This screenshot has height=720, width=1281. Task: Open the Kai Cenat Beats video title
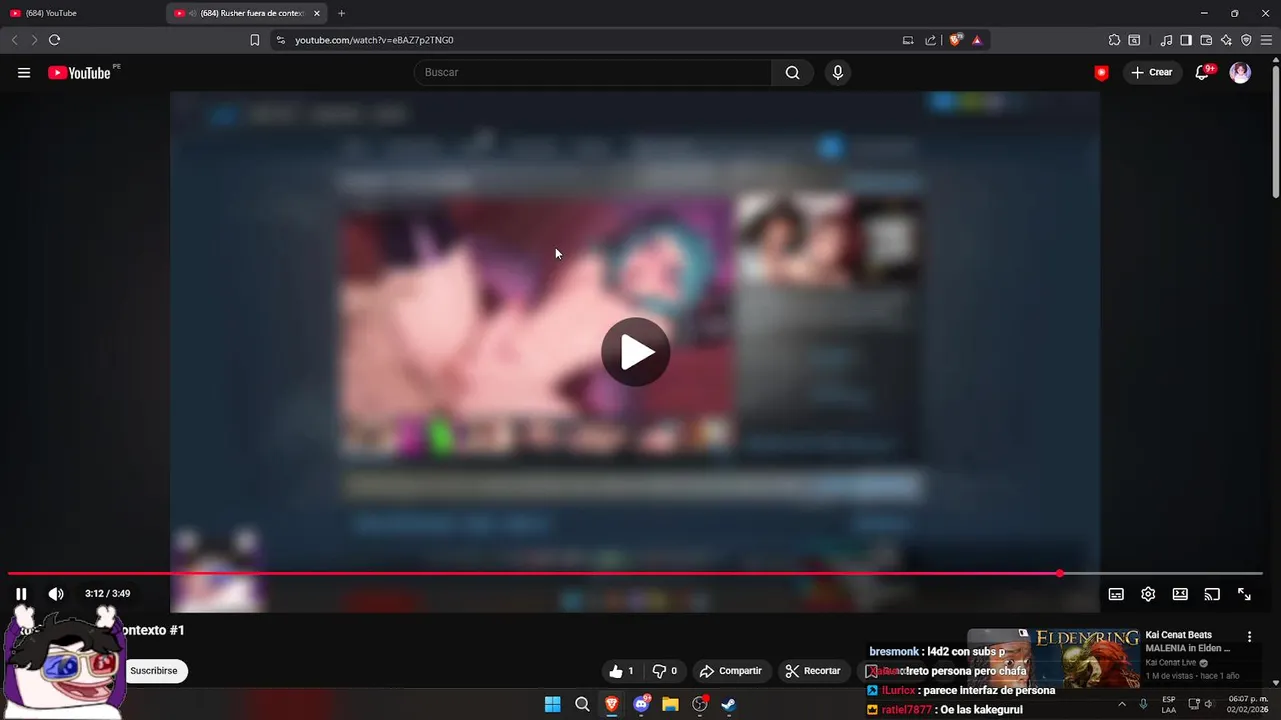1190,642
